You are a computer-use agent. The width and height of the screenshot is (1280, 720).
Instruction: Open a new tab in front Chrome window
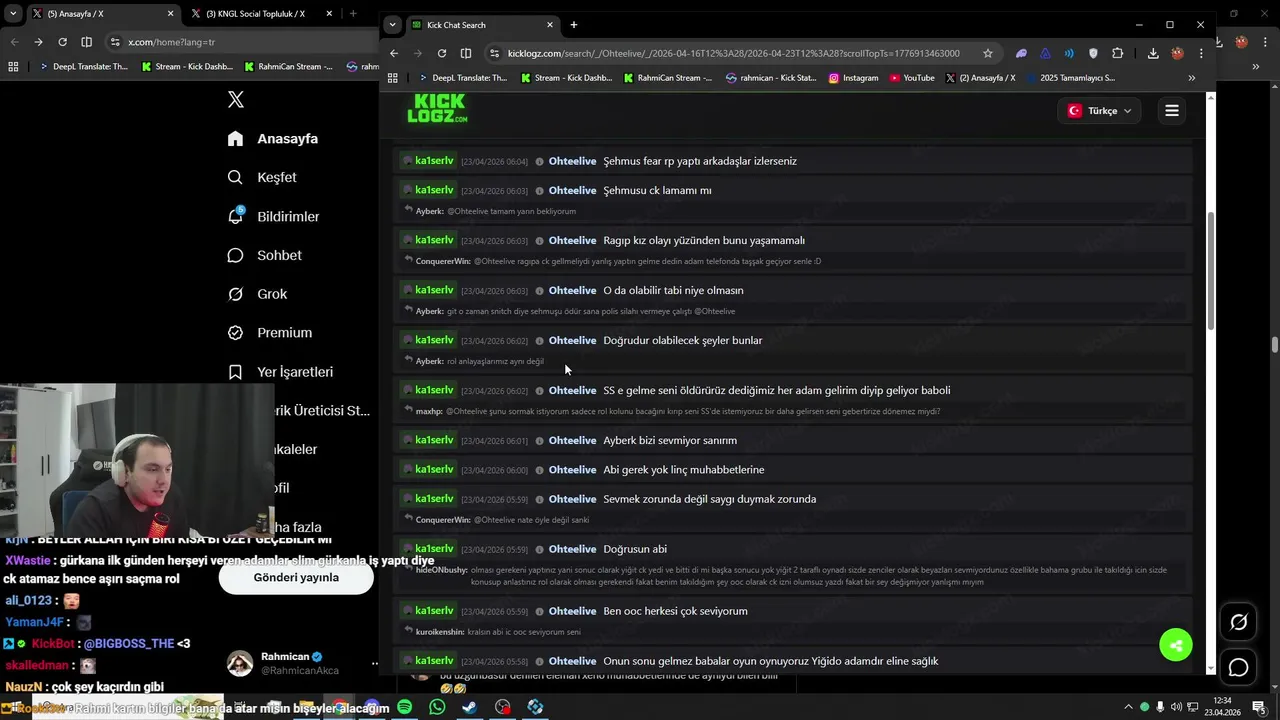click(574, 25)
